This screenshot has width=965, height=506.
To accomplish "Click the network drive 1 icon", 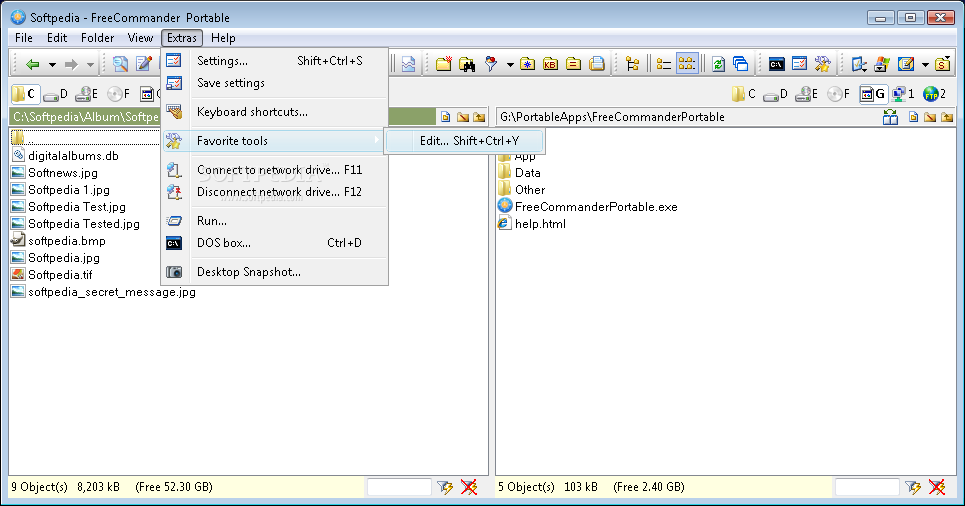I will pyautogui.click(x=903, y=94).
